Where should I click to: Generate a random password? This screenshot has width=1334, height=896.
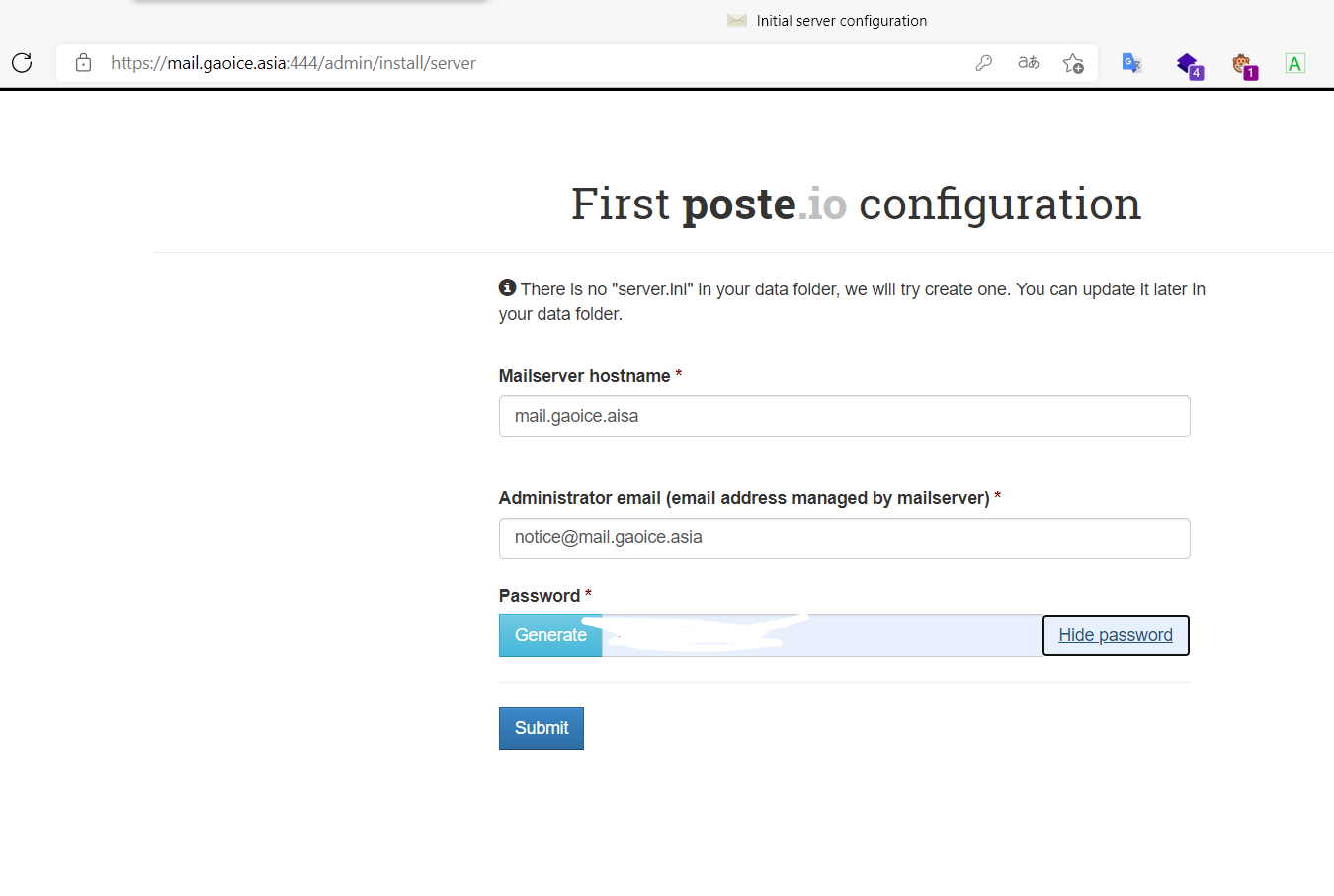(x=550, y=635)
